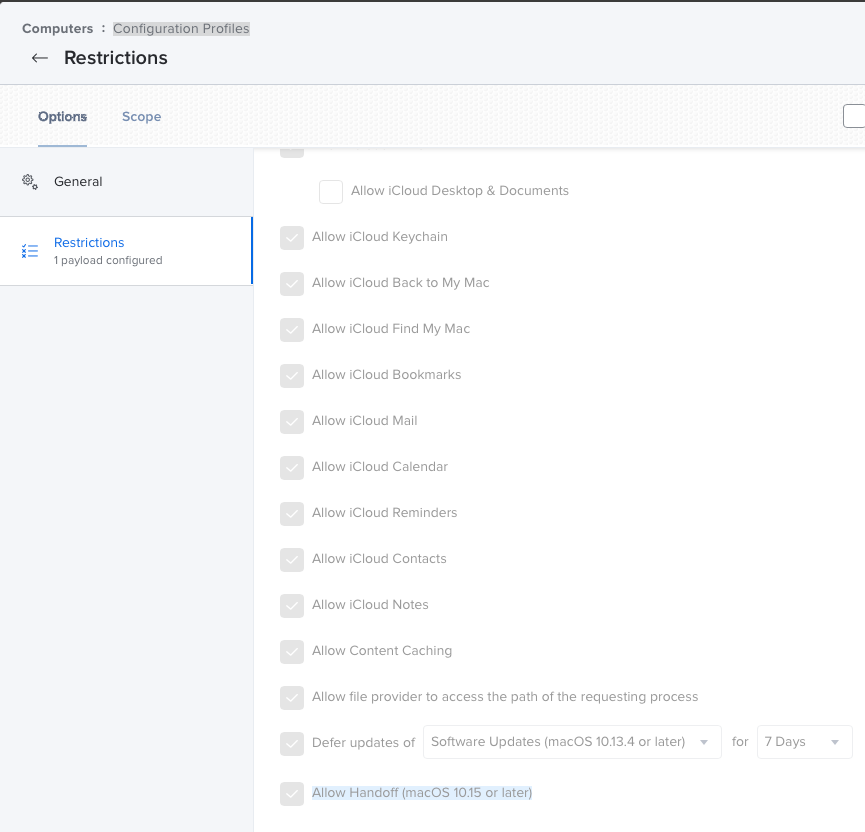865x832 pixels.
Task: Click the Allow iCloud Find My Mac label
Action: (391, 329)
